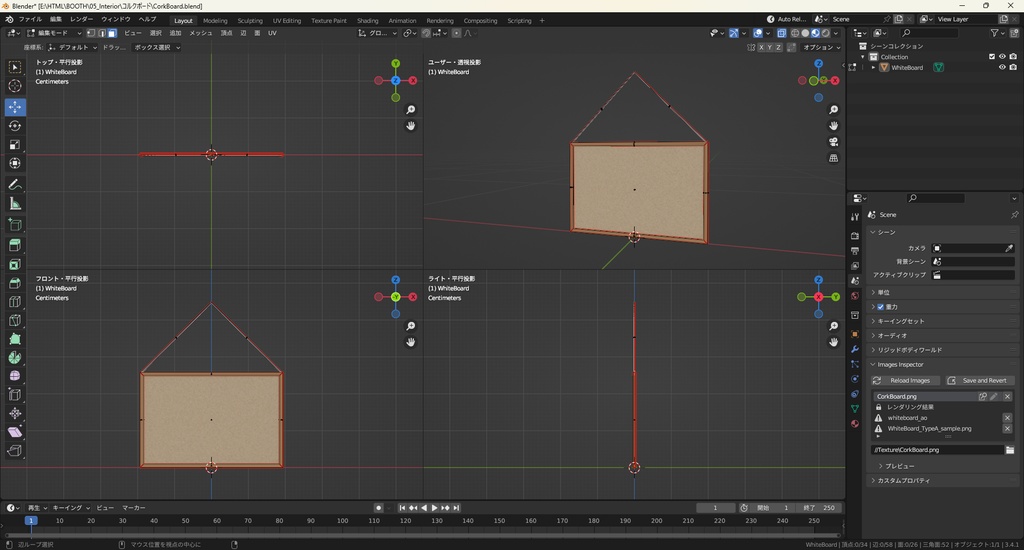Open the edit mode (編集モード) dropdown

coord(52,33)
